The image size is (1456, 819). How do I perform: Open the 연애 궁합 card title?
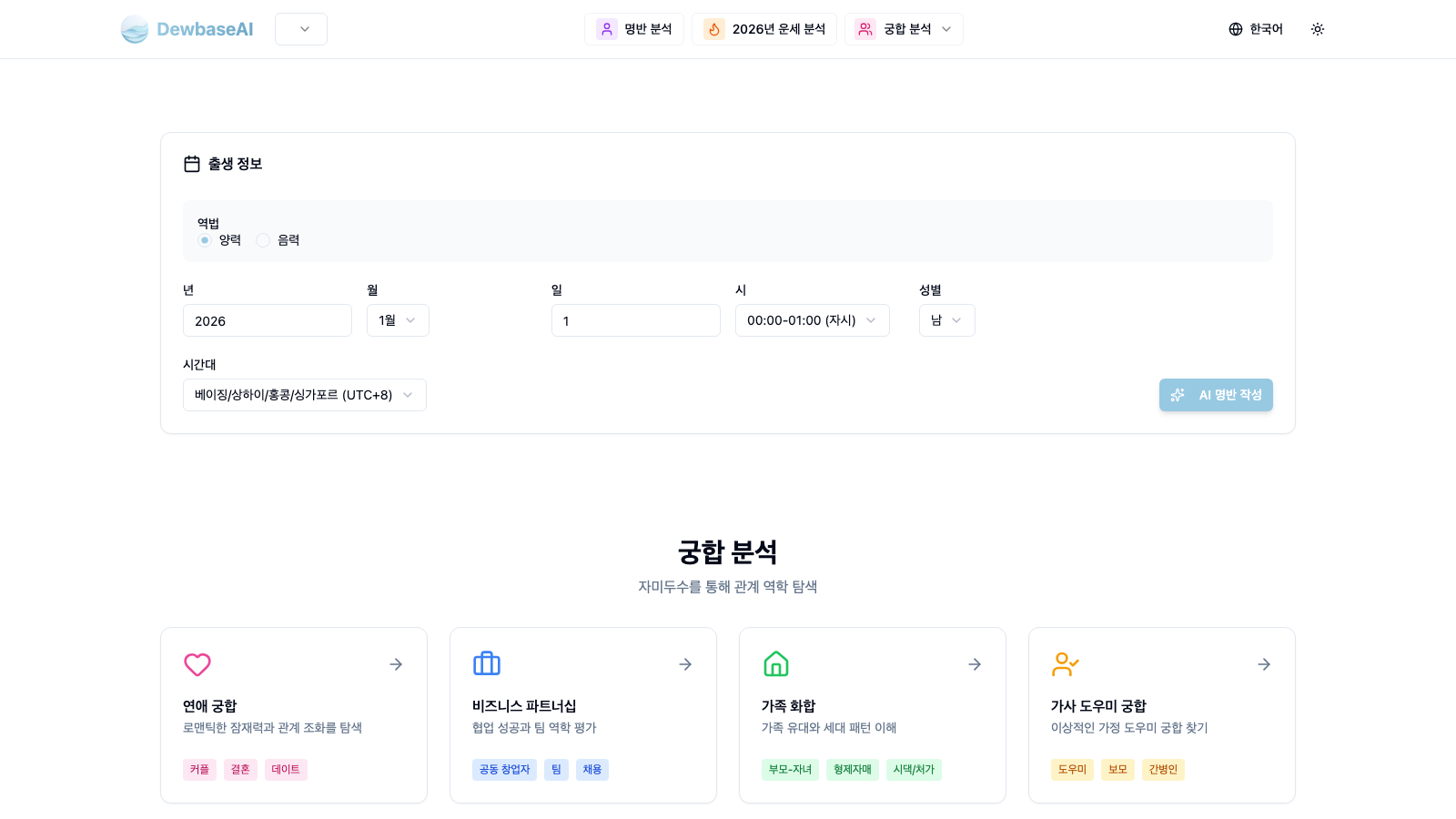coord(210,706)
